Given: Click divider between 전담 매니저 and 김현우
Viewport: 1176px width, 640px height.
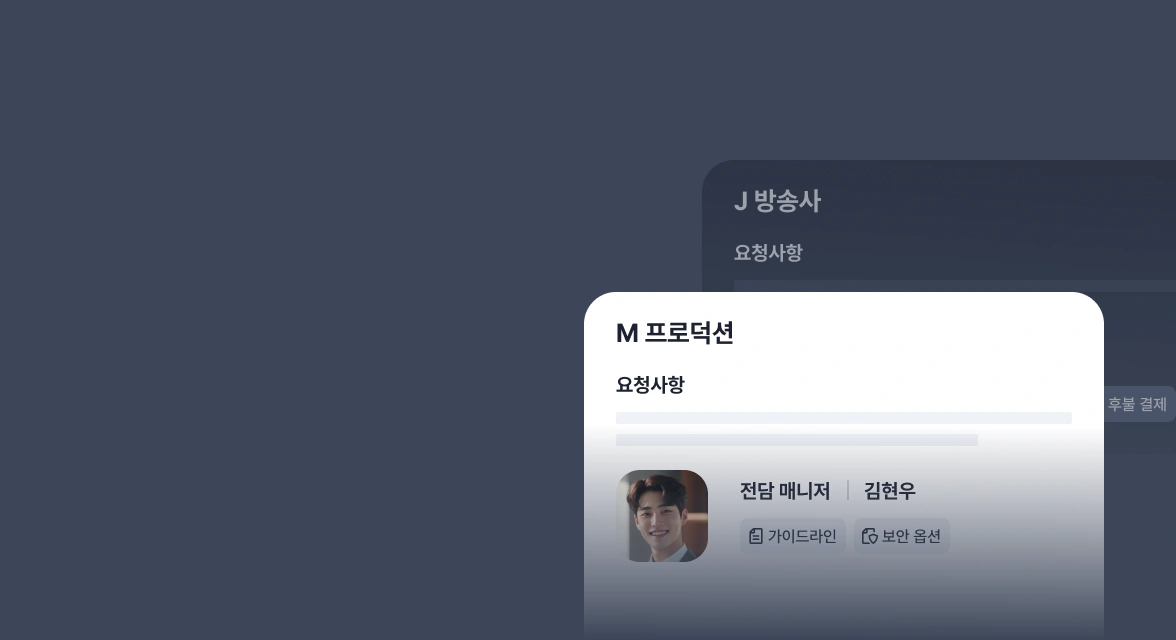Looking at the screenshot, I should tap(848, 491).
